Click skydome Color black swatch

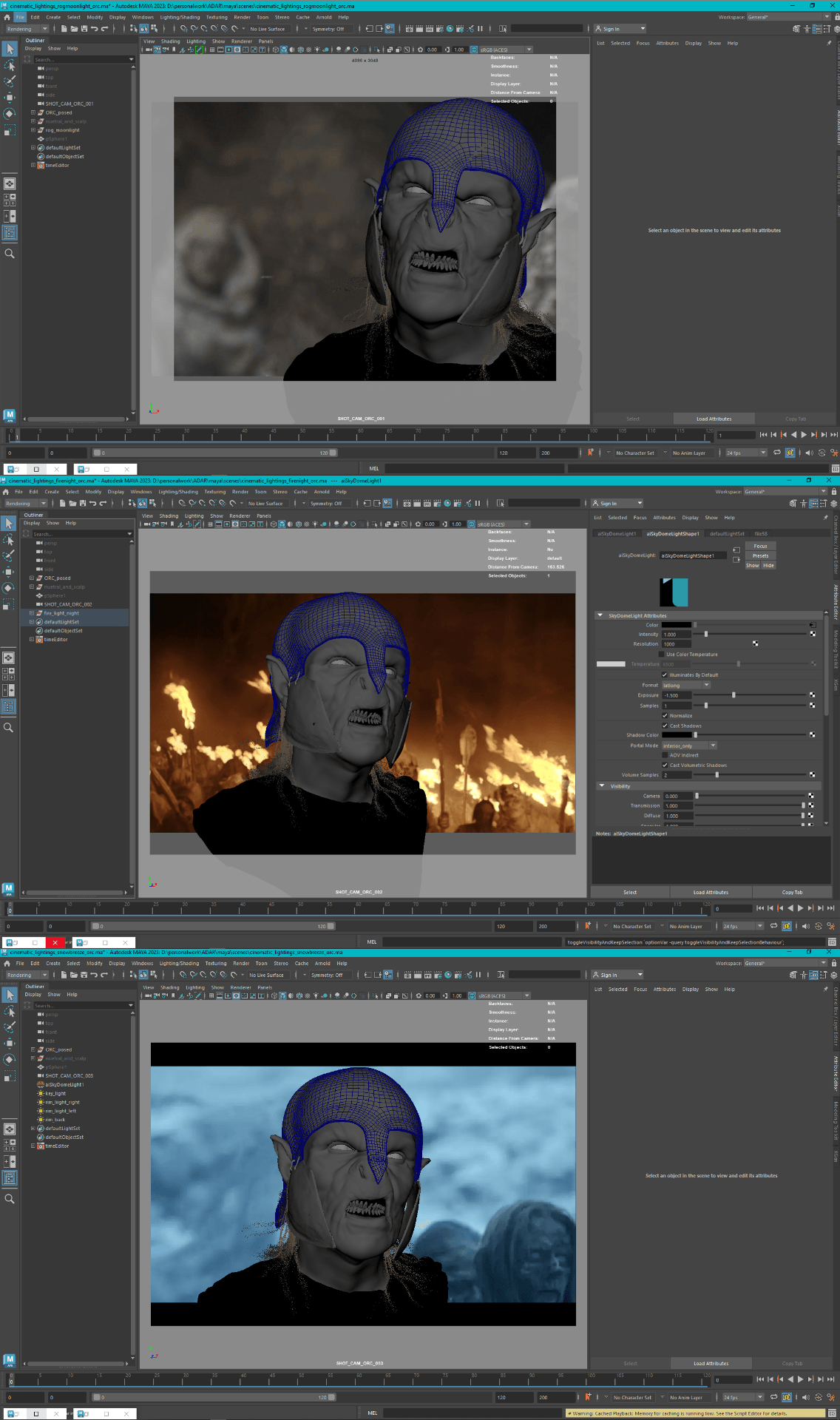(x=677, y=625)
